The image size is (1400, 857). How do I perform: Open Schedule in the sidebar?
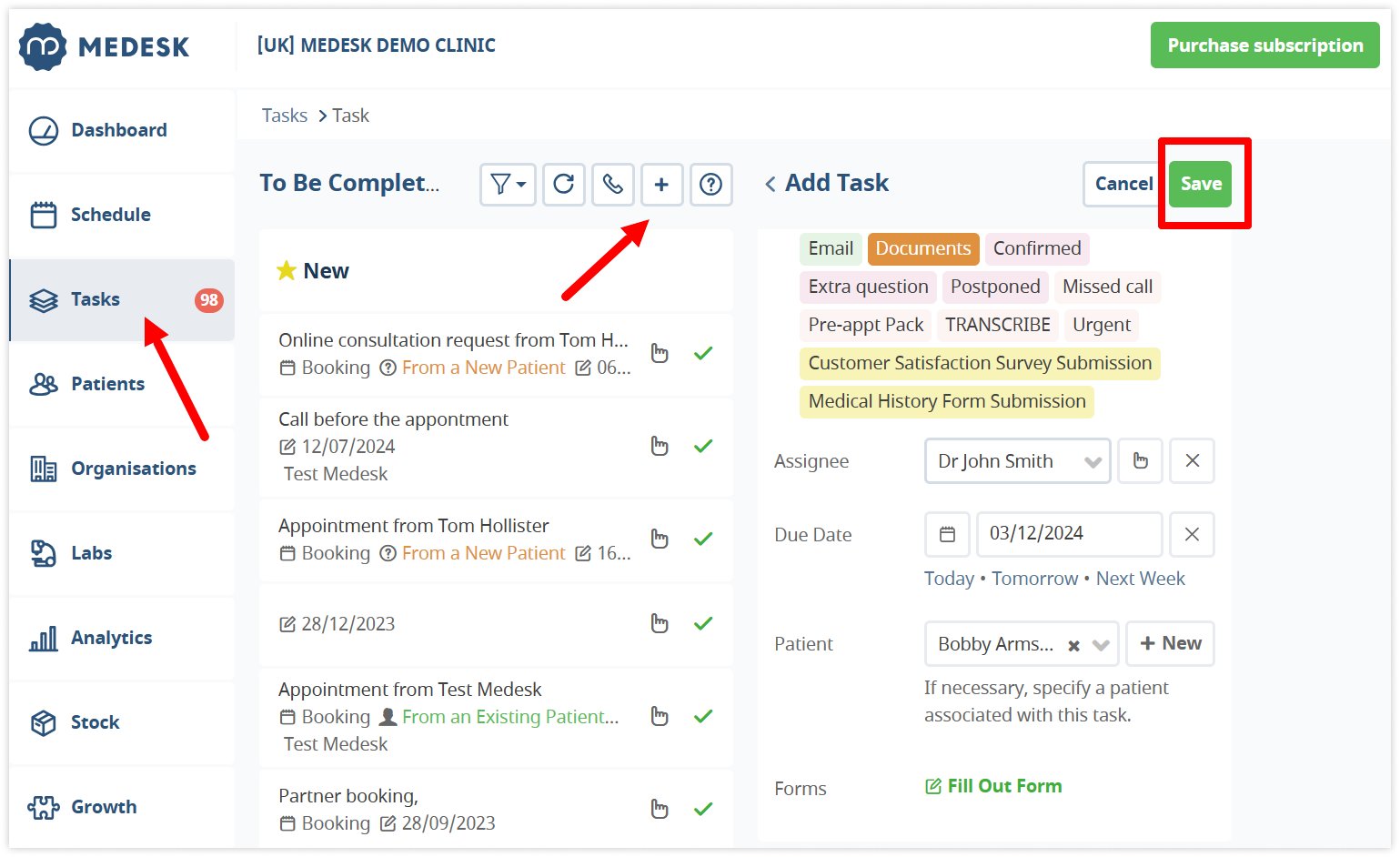(110, 215)
